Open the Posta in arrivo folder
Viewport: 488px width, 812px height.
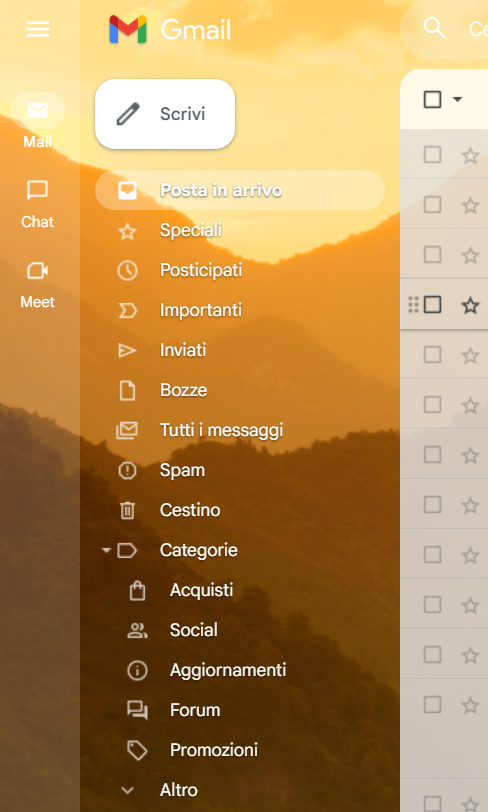click(x=240, y=190)
